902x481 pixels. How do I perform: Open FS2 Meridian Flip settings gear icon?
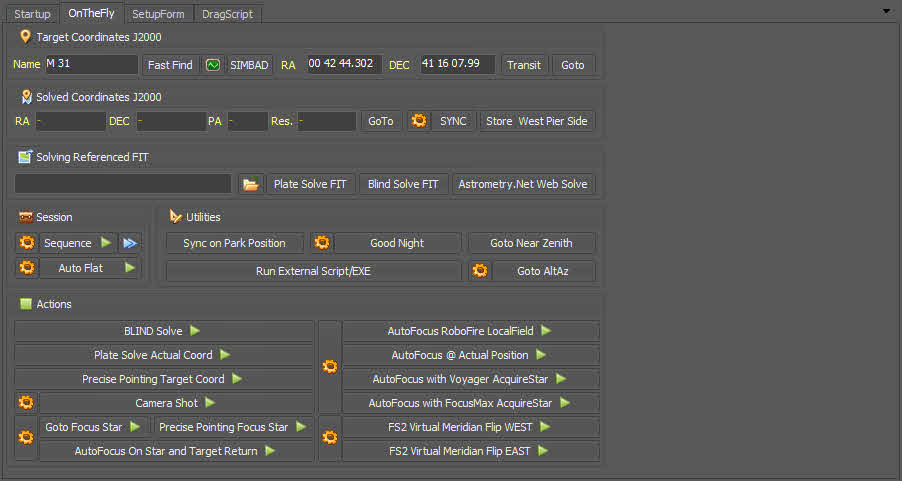(x=330, y=438)
